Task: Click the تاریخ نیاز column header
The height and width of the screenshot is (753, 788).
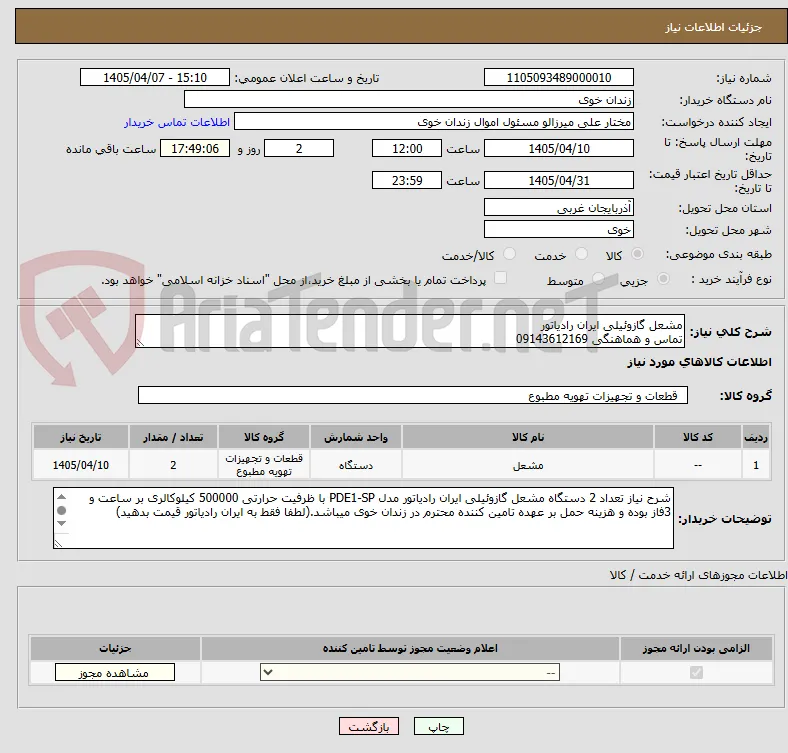Action: coord(81,437)
